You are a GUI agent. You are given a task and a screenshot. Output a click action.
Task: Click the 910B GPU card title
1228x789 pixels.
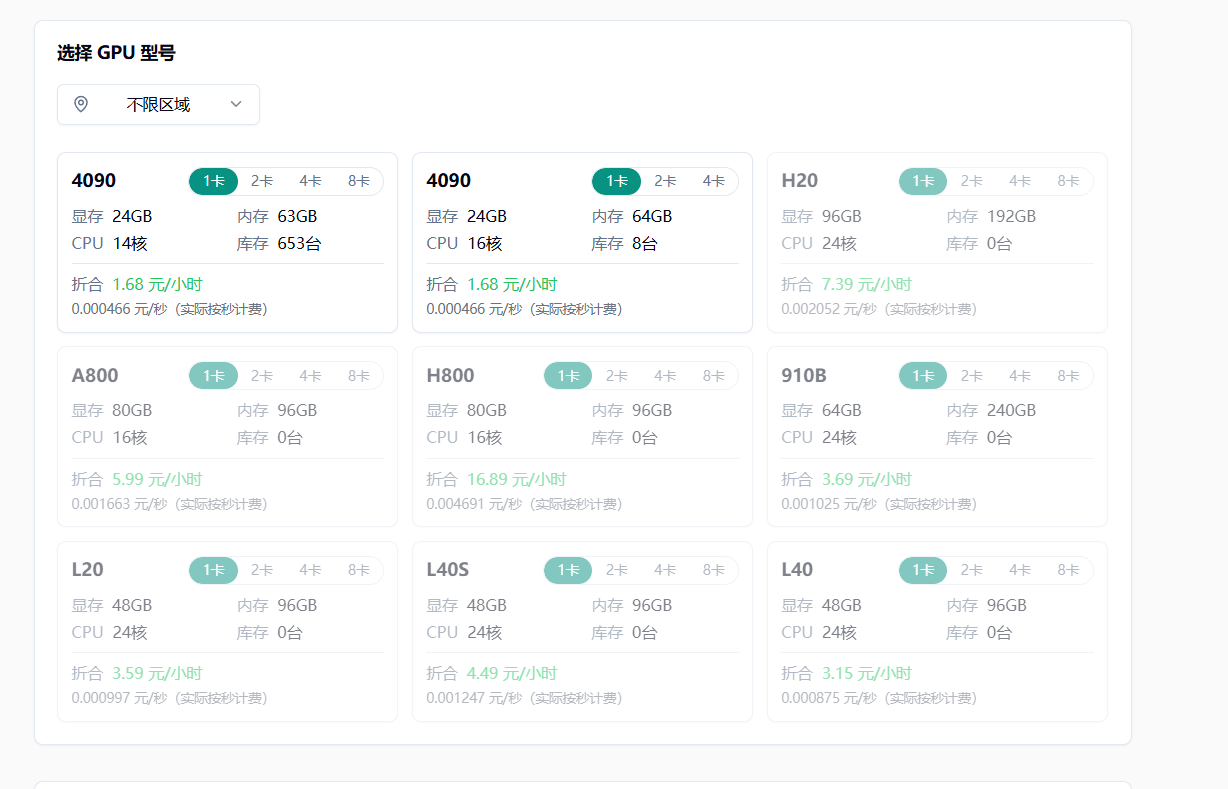[x=804, y=376]
